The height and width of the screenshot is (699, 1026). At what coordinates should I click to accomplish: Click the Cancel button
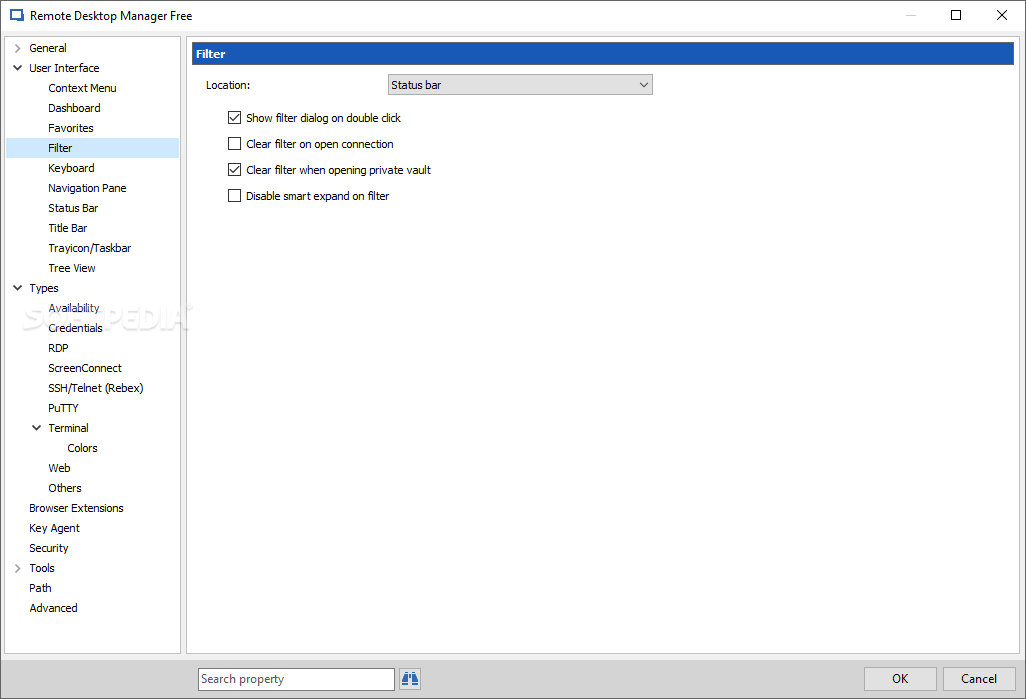pyautogui.click(x=979, y=679)
